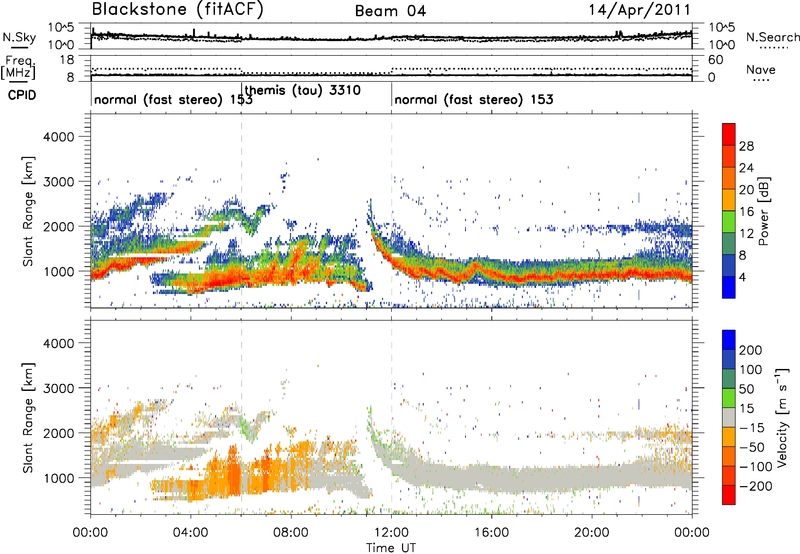Click the 'Velocity [m s-1]' colorbar label
The height and width of the screenshot is (554, 800).
(783, 417)
